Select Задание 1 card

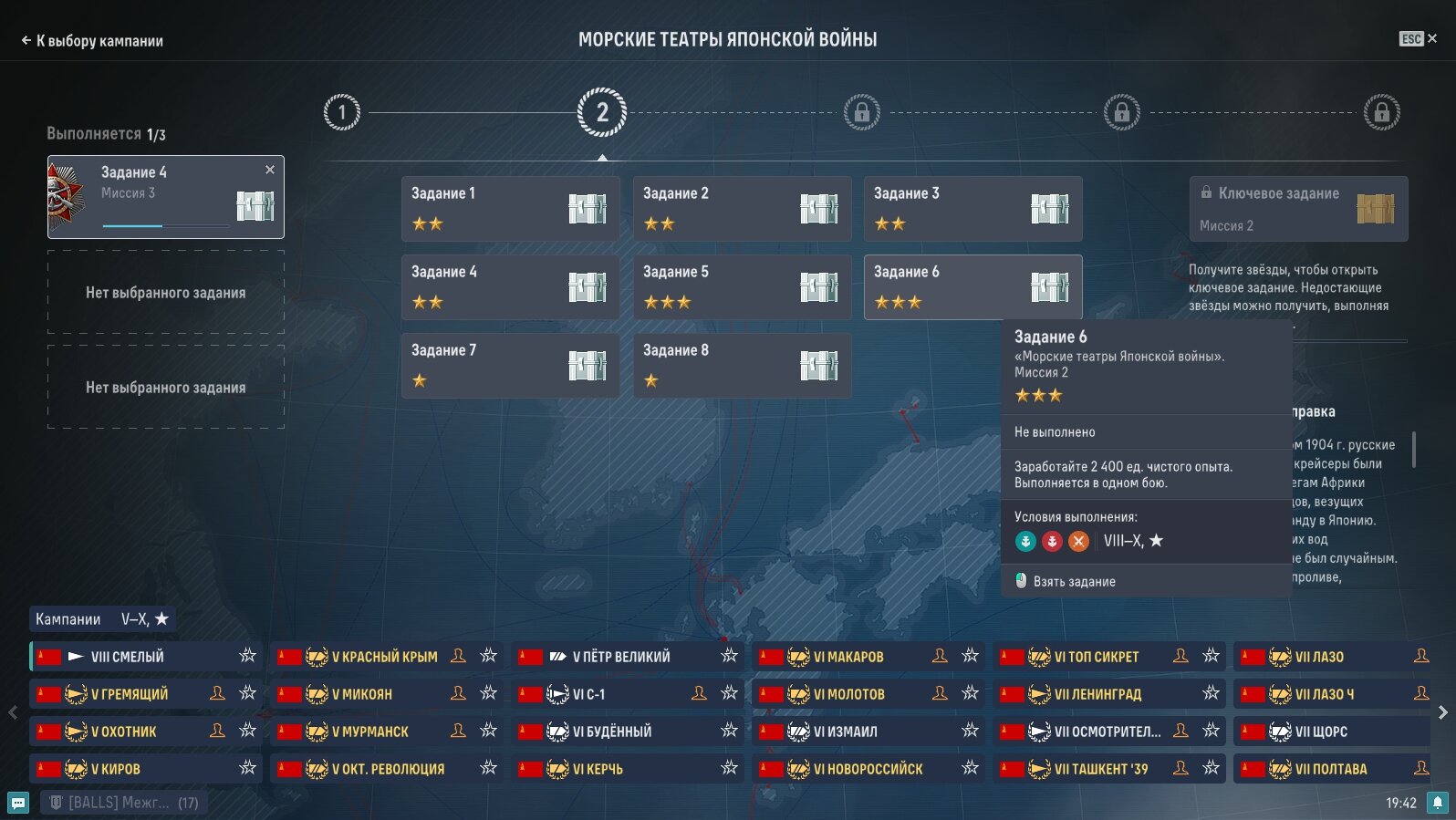coord(511,209)
